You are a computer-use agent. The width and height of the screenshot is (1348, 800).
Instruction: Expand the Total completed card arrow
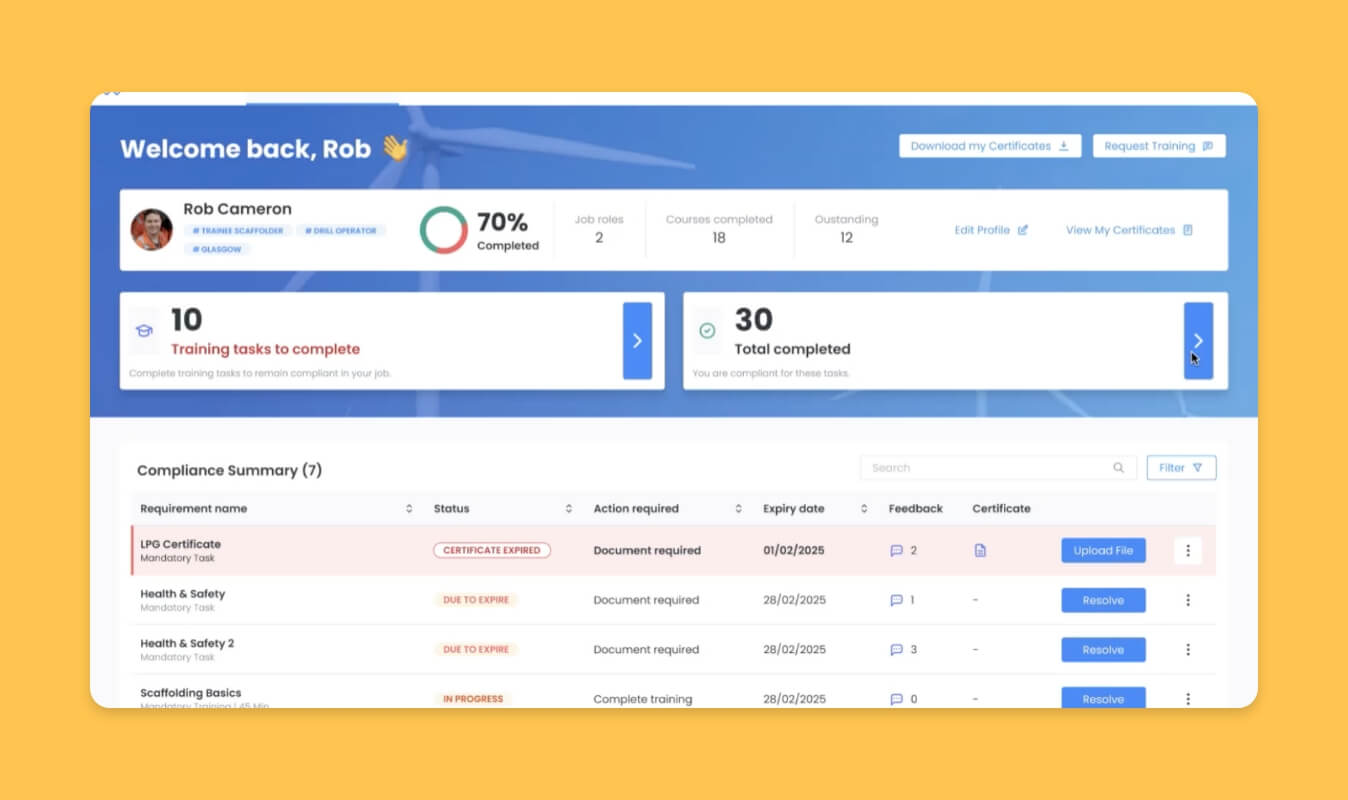click(1198, 341)
